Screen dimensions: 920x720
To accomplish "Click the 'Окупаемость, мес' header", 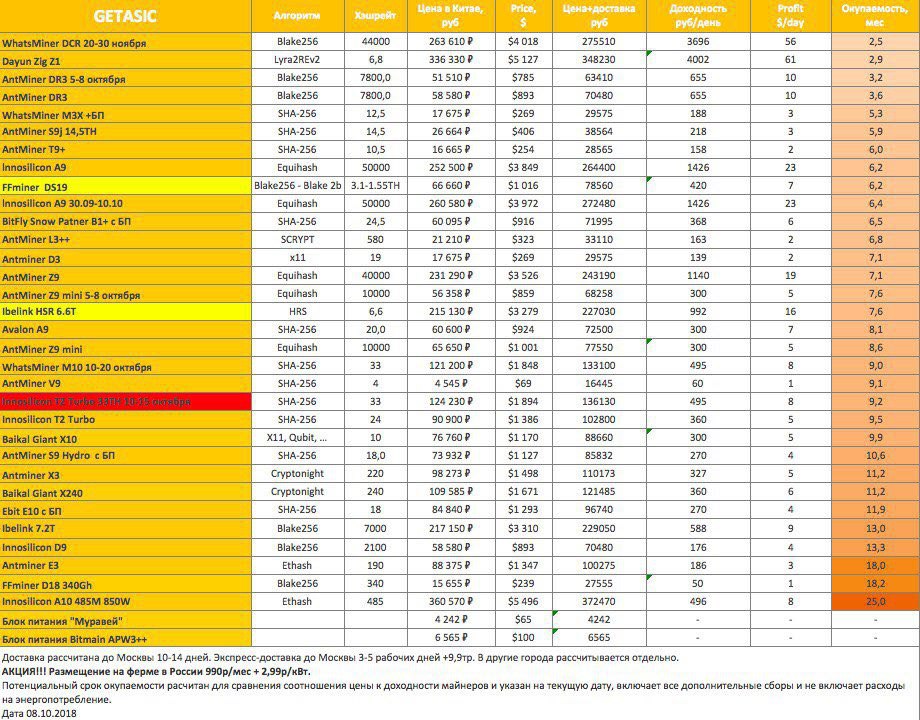I will point(875,16).
